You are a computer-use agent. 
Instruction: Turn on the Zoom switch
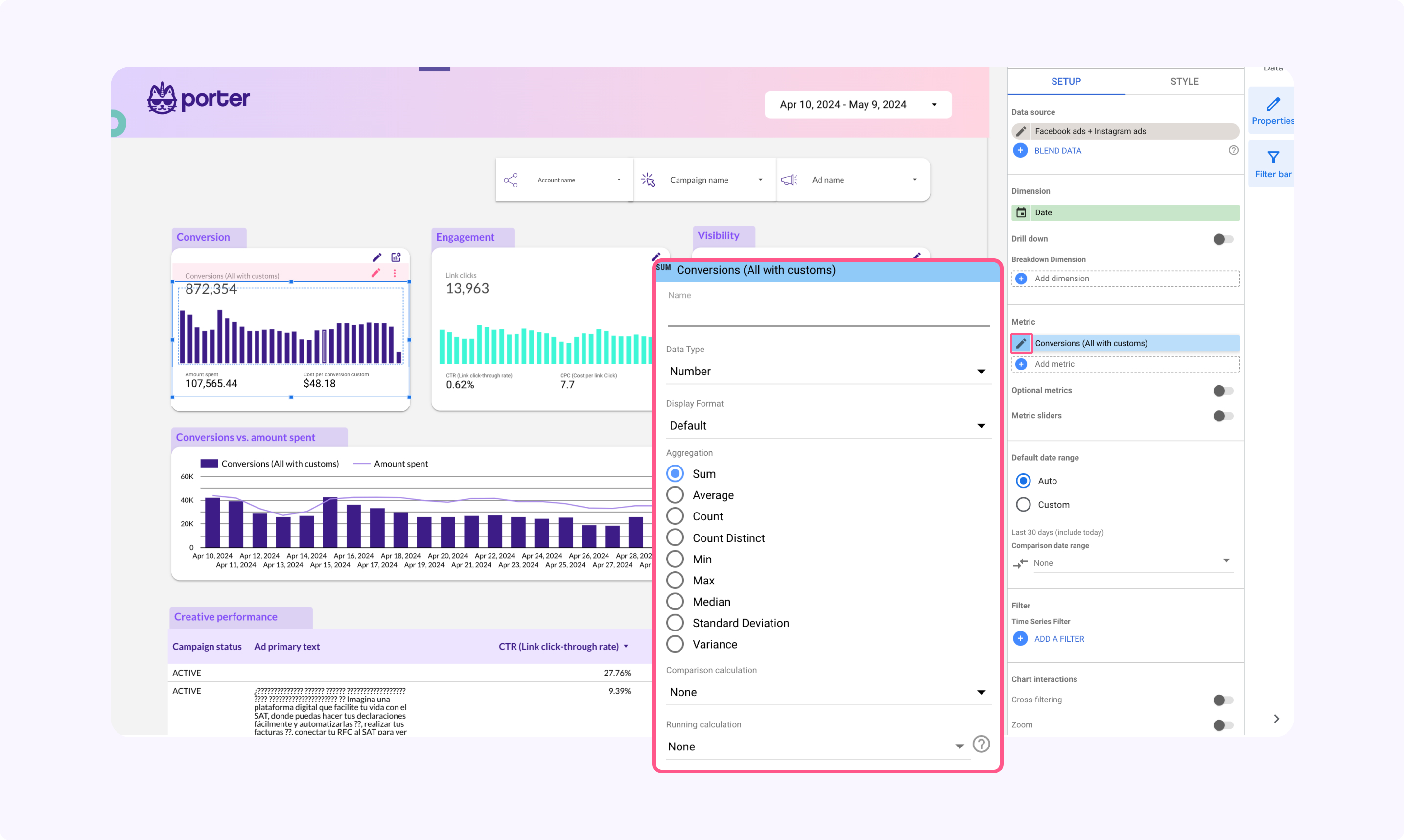pyautogui.click(x=1223, y=725)
